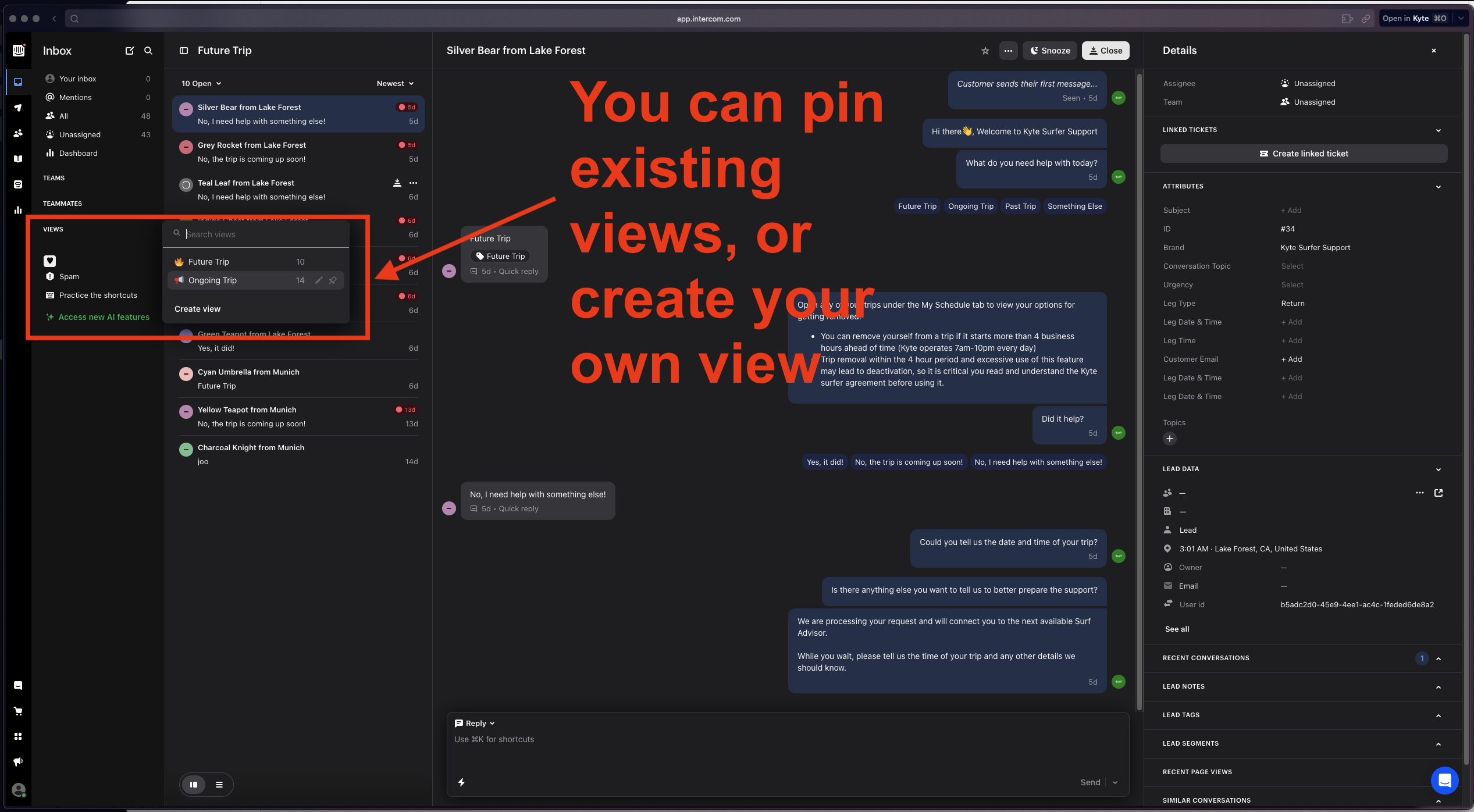Select the Teal Leaf conversation checkbox
Screen dimensions: 1474x812
point(186,186)
